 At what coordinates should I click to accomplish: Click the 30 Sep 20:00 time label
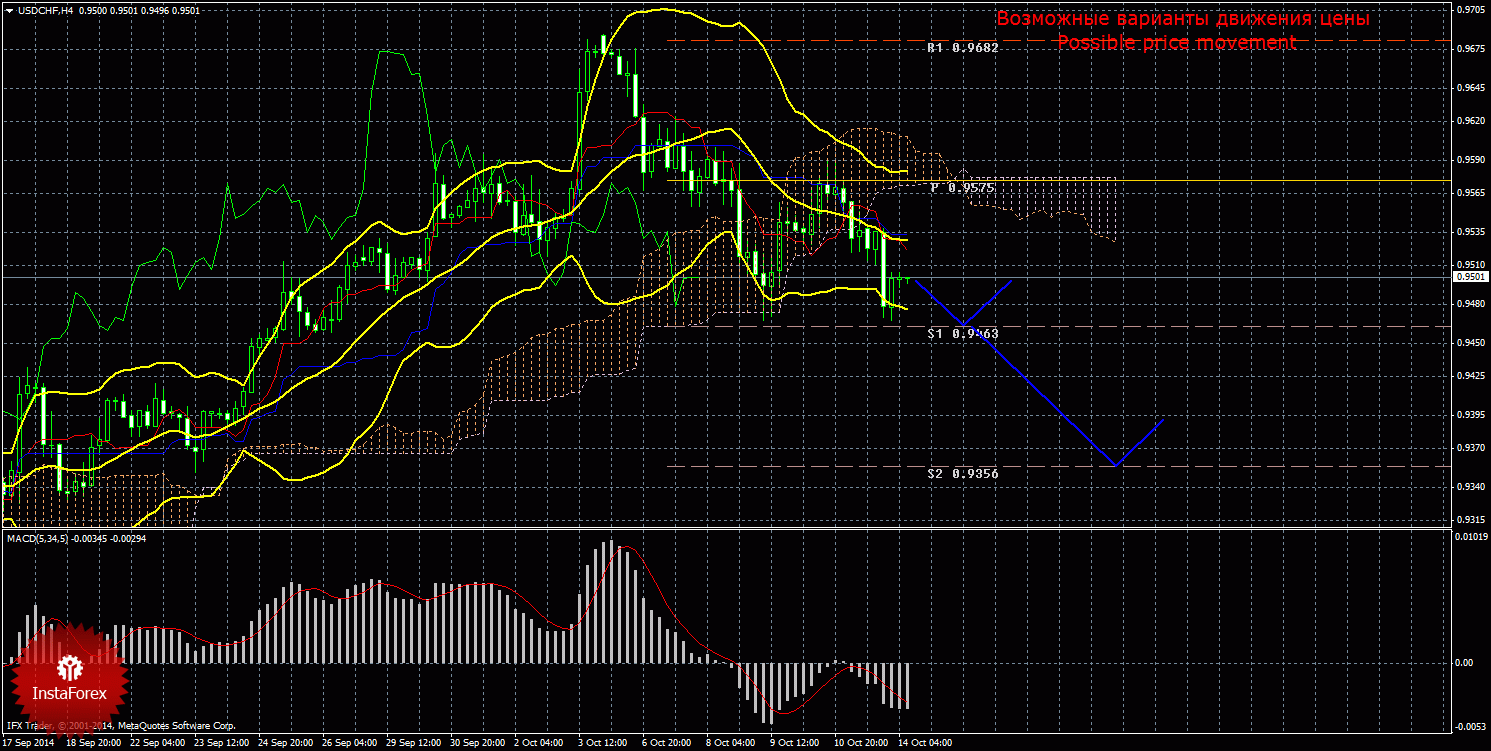[478, 743]
